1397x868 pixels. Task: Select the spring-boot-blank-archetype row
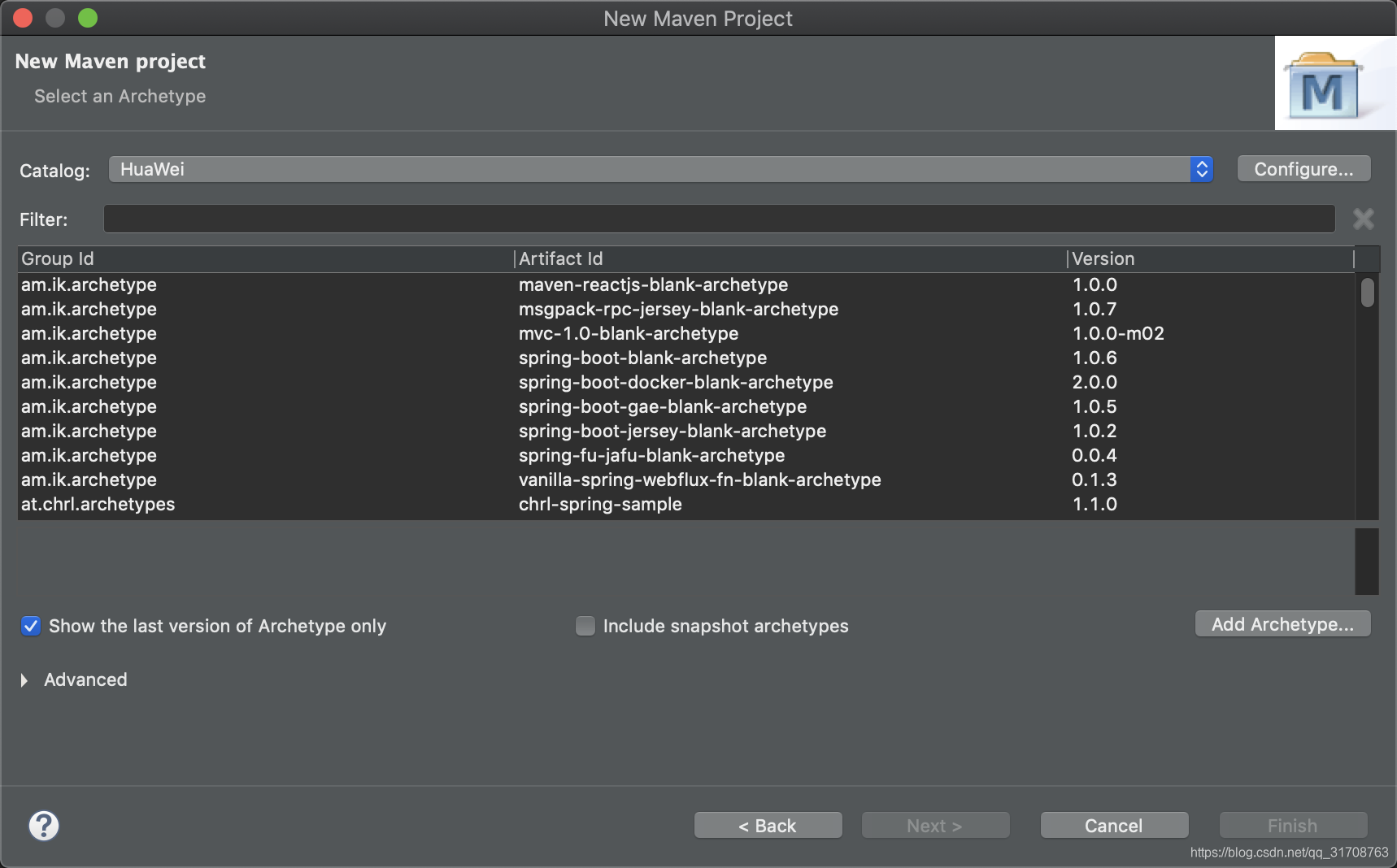(642, 358)
